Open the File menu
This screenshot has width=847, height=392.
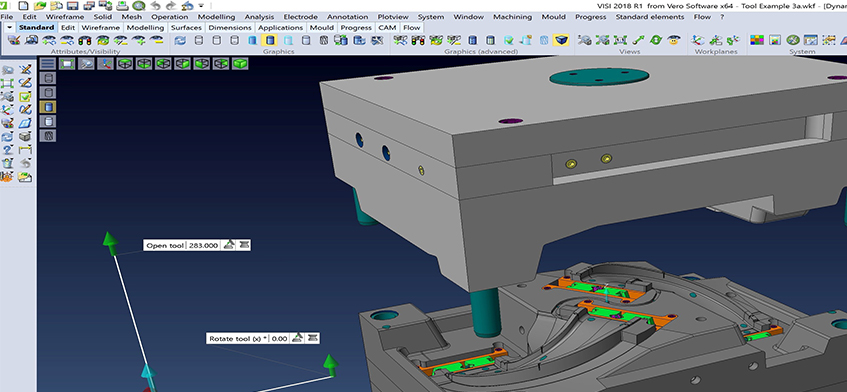(x=6, y=17)
